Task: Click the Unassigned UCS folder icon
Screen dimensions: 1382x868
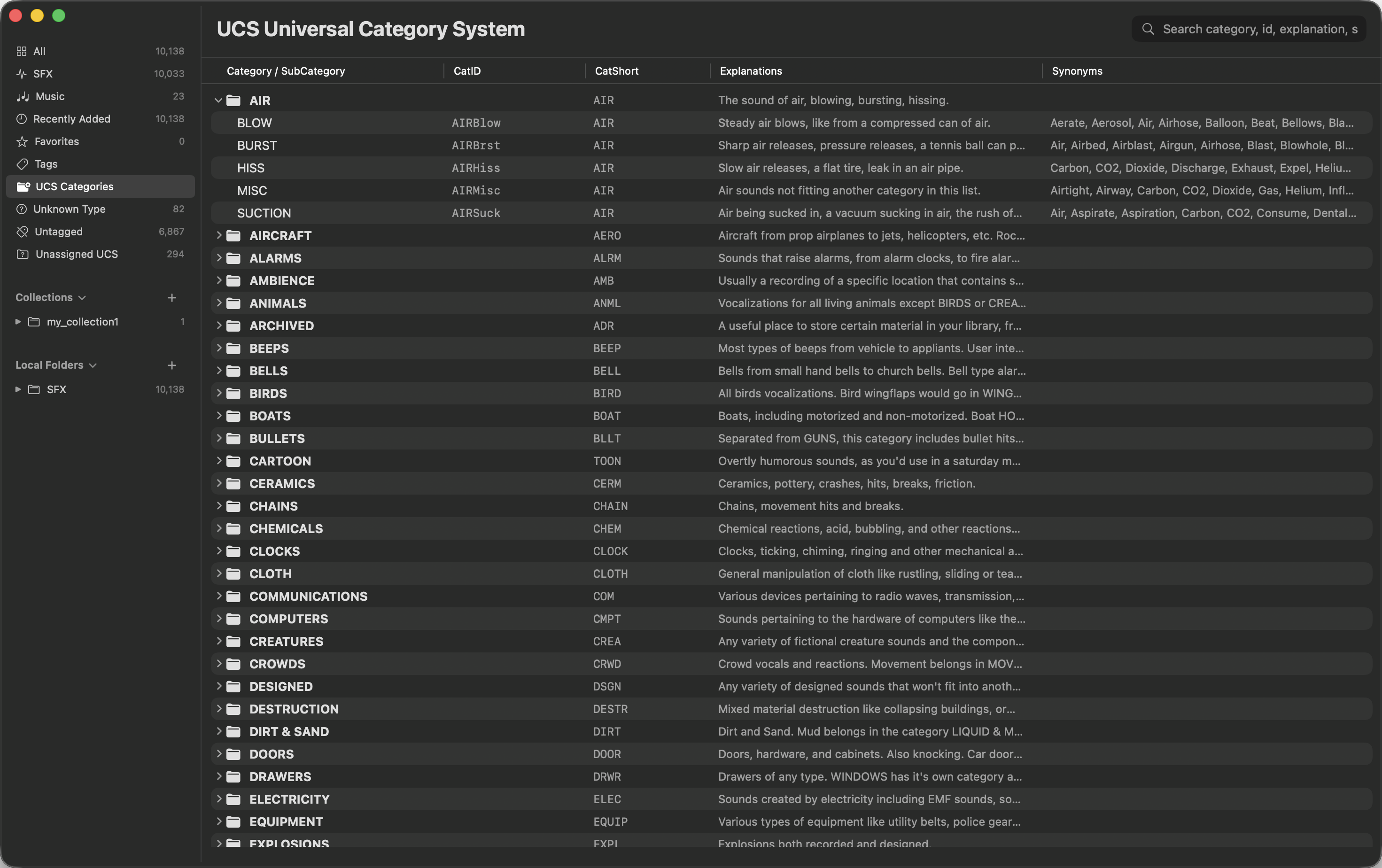Action: click(x=23, y=254)
